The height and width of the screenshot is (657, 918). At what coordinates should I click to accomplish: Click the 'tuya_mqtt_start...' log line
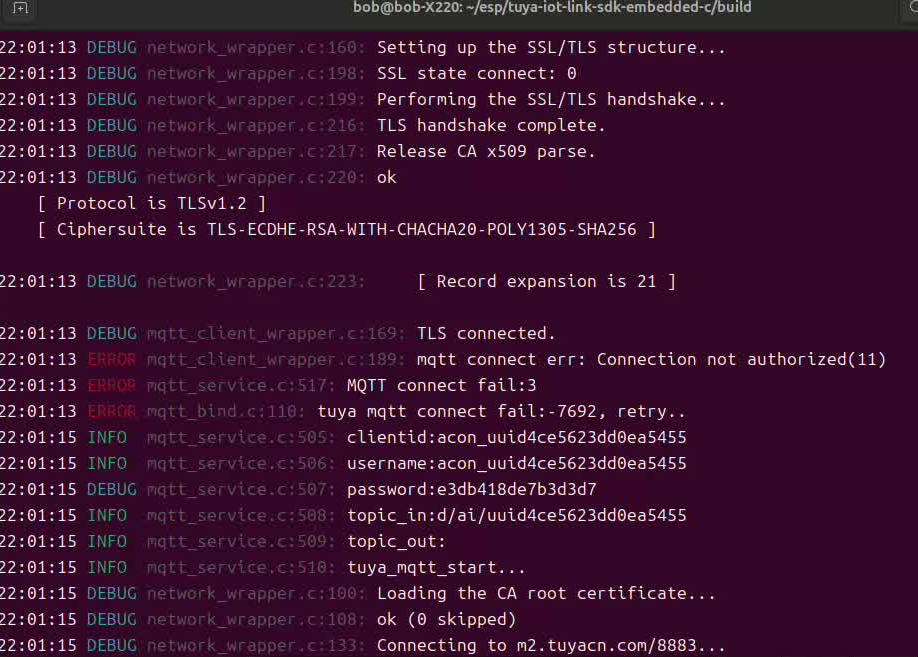263,567
